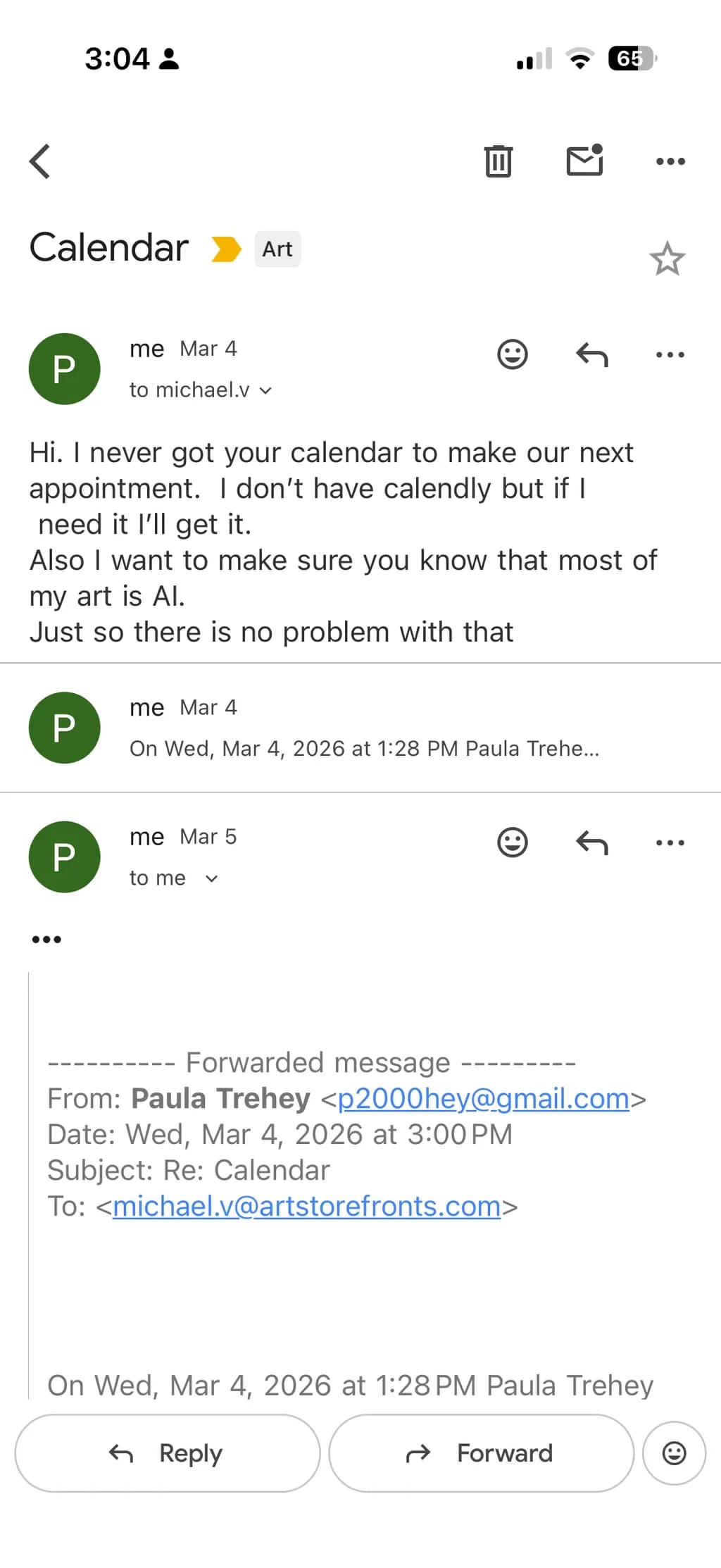Toggle the yellow importance marker
The width and height of the screenshot is (721, 1568).
pos(226,249)
